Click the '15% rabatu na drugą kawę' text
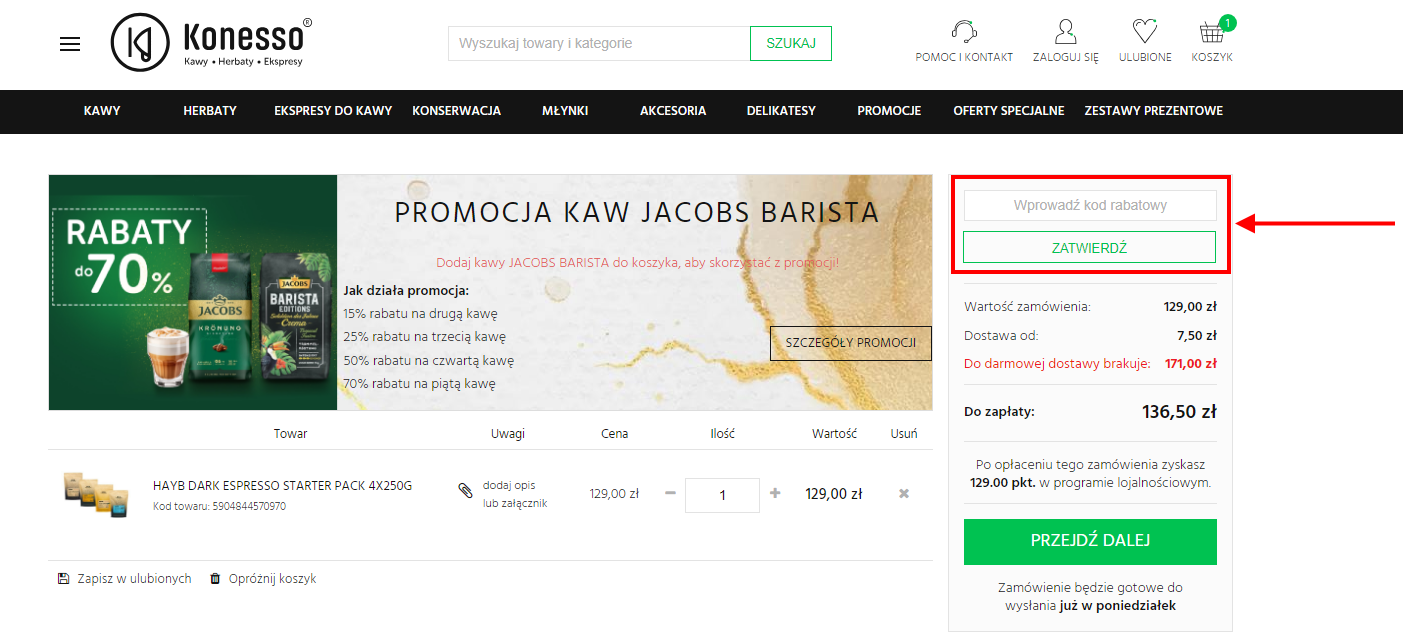This screenshot has width=1403, height=634. (x=420, y=313)
